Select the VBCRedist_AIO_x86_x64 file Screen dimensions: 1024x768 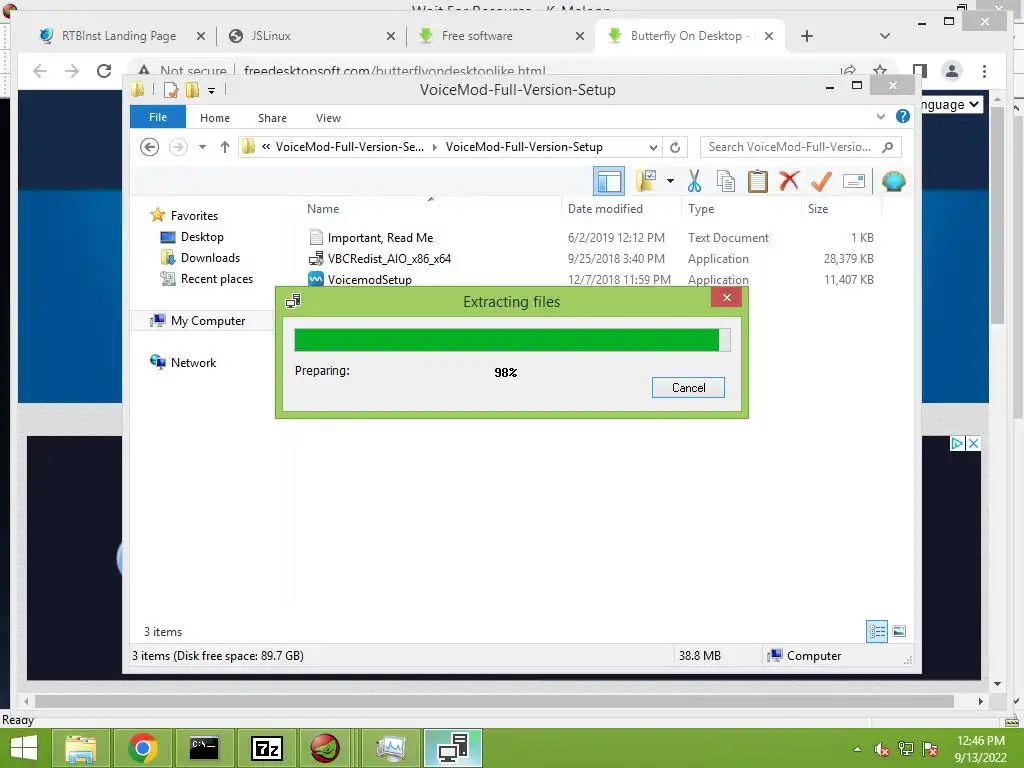click(389, 259)
